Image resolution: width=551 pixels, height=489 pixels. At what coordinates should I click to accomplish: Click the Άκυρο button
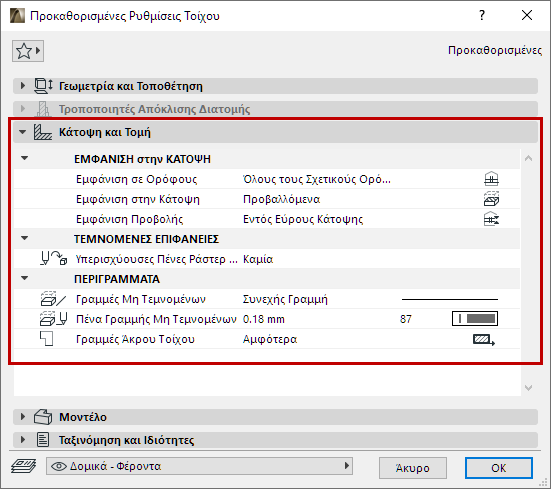tap(413, 468)
